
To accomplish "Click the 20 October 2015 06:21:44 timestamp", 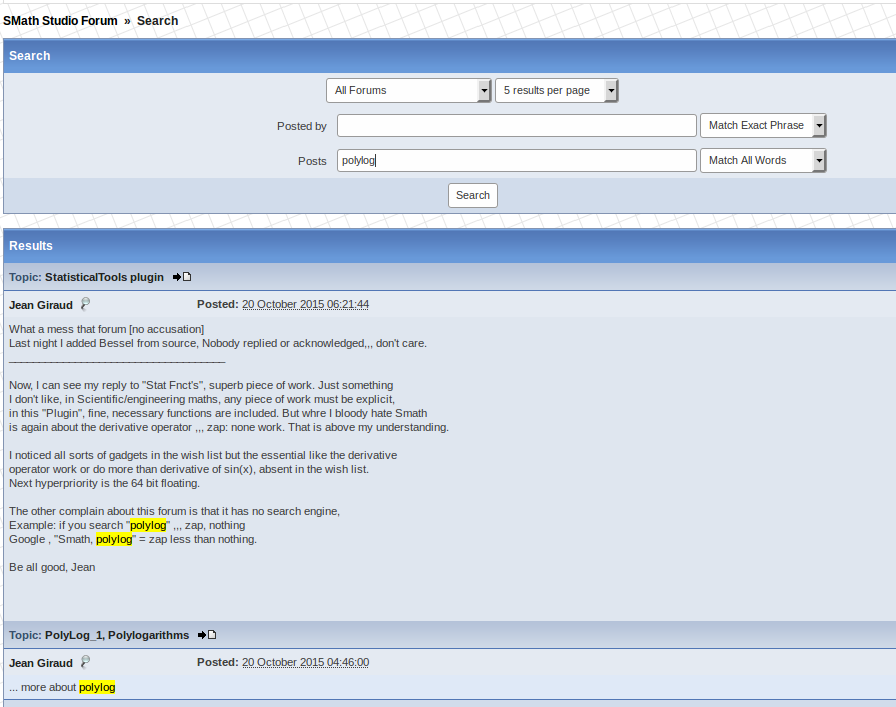I will pos(305,304).
